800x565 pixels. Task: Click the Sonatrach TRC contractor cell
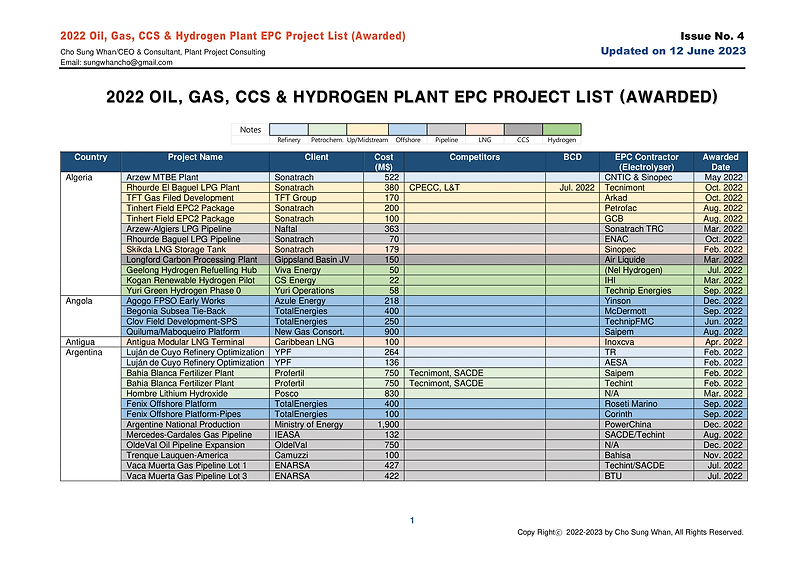click(x=646, y=229)
